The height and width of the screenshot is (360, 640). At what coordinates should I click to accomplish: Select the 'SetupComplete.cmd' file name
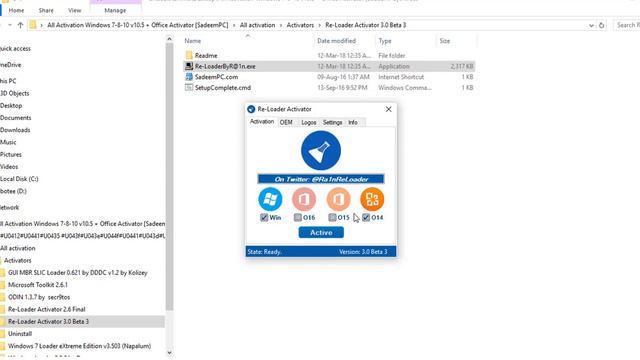(x=223, y=88)
